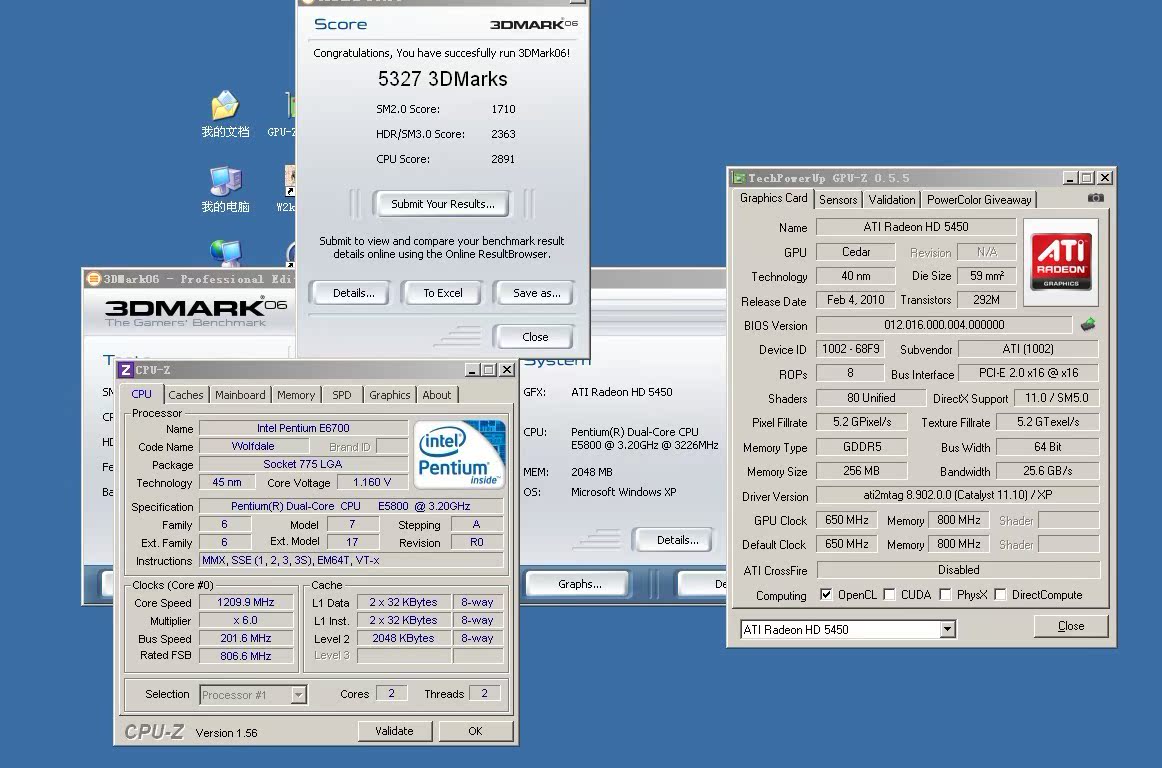Click the Shaders value 80 Unified

(x=871, y=398)
